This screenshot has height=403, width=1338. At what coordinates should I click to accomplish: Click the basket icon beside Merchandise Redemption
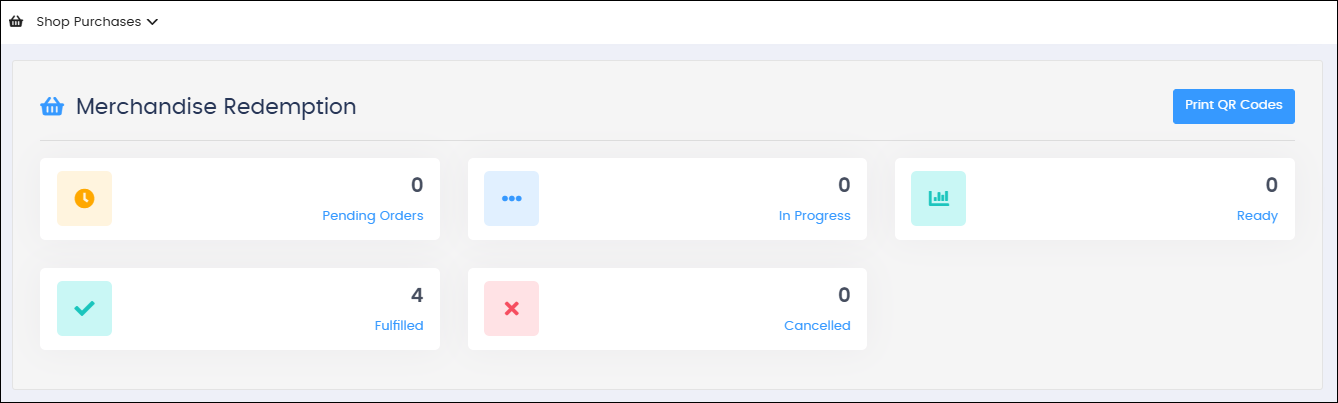coord(52,106)
